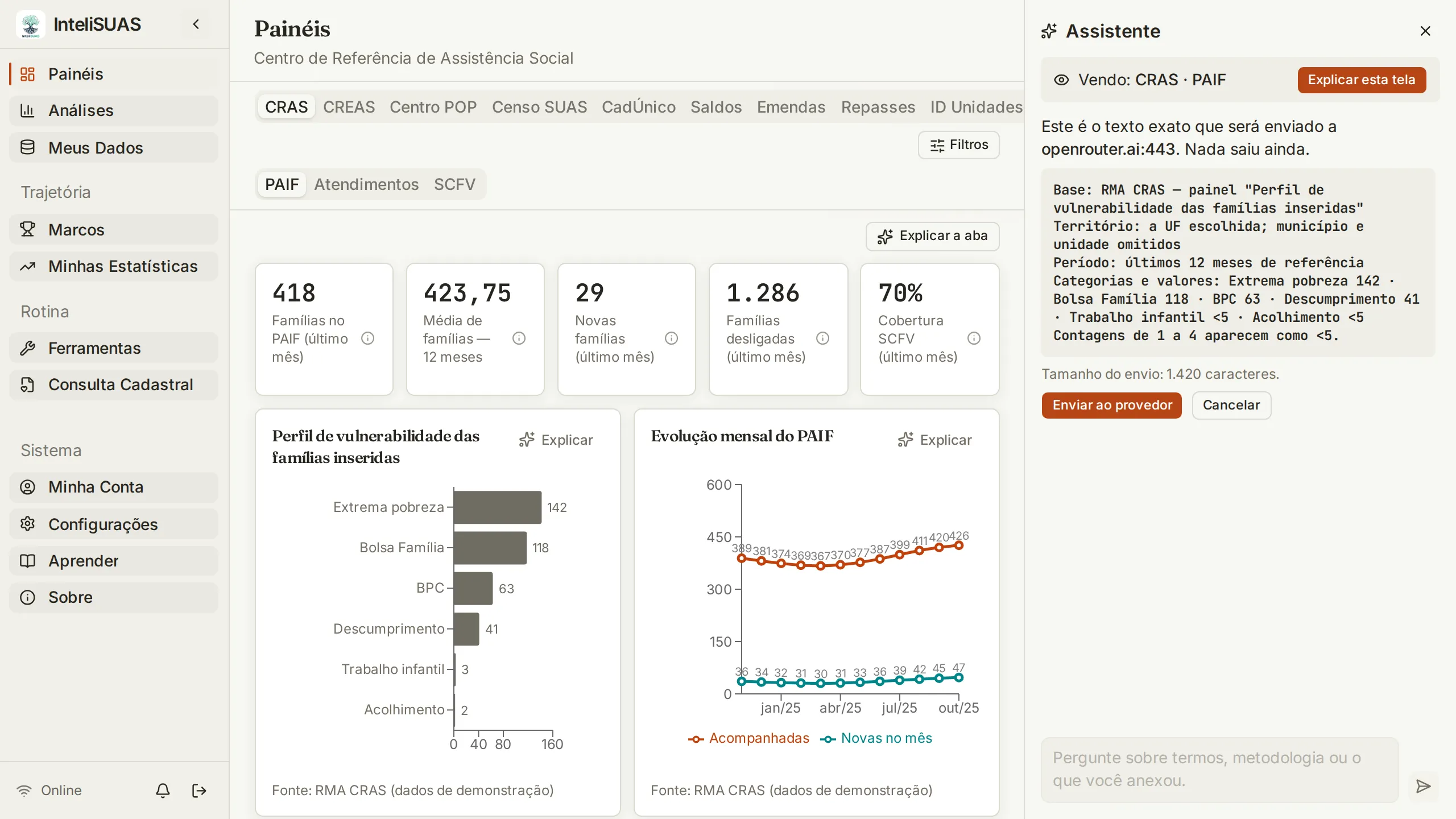The width and height of the screenshot is (1456, 819).
Task: Open Minhas Estatísticas
Action: [114, 266]
